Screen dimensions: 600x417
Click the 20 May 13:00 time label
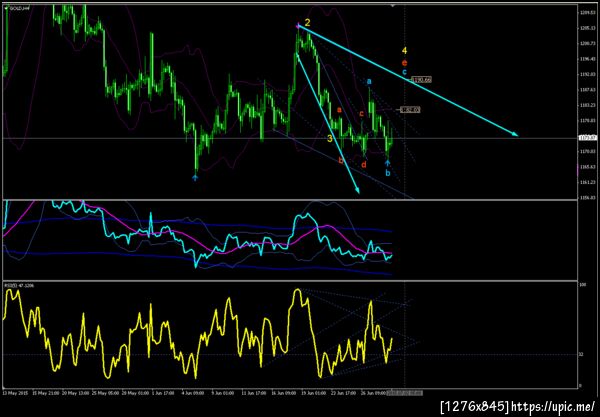click(x=75, y=393)
